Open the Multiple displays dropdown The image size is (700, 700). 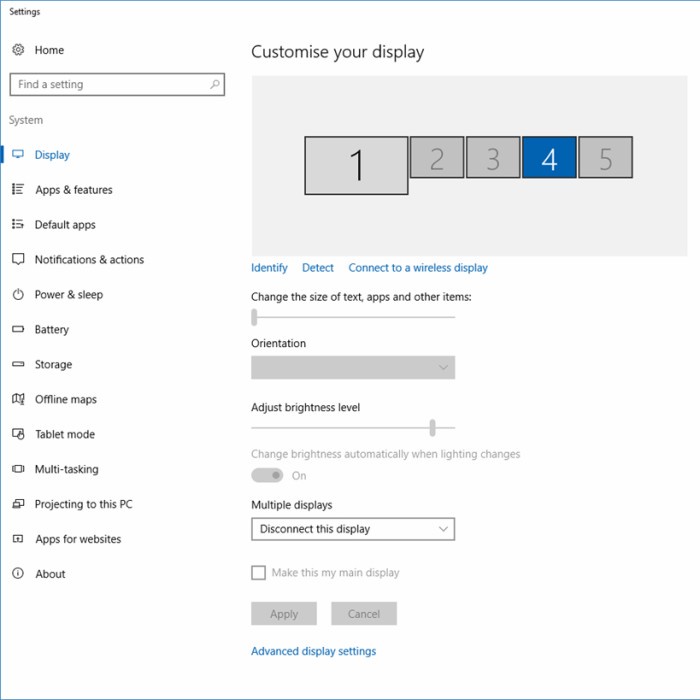(x=353, y=529)
